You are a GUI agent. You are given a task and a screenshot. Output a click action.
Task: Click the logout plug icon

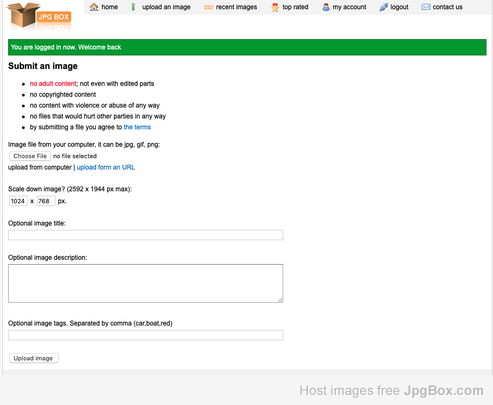pos(383,7)
